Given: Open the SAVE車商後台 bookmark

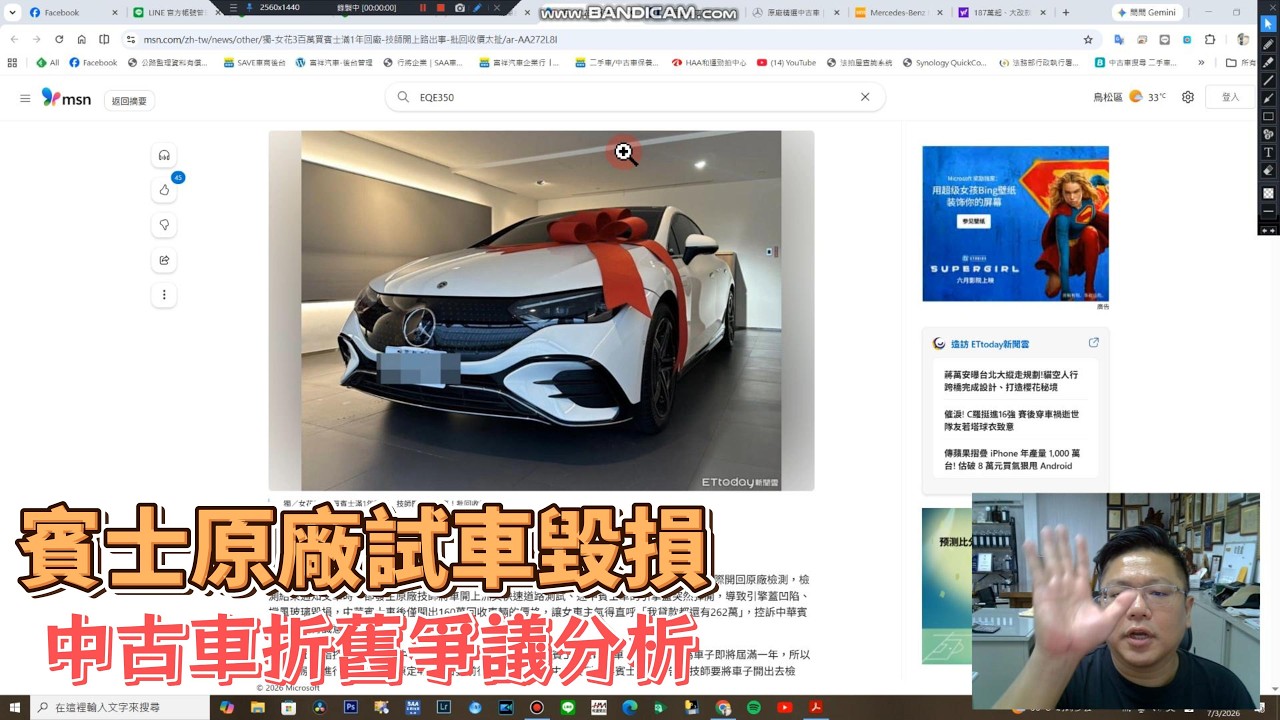Looking at the screenshot, I should [255, 62].
